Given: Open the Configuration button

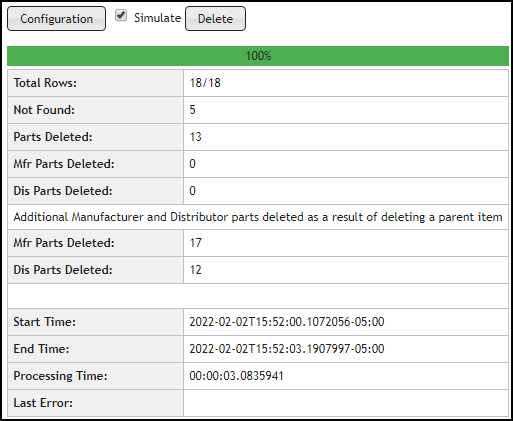Looking at the screenshot, I should (56, 19).
